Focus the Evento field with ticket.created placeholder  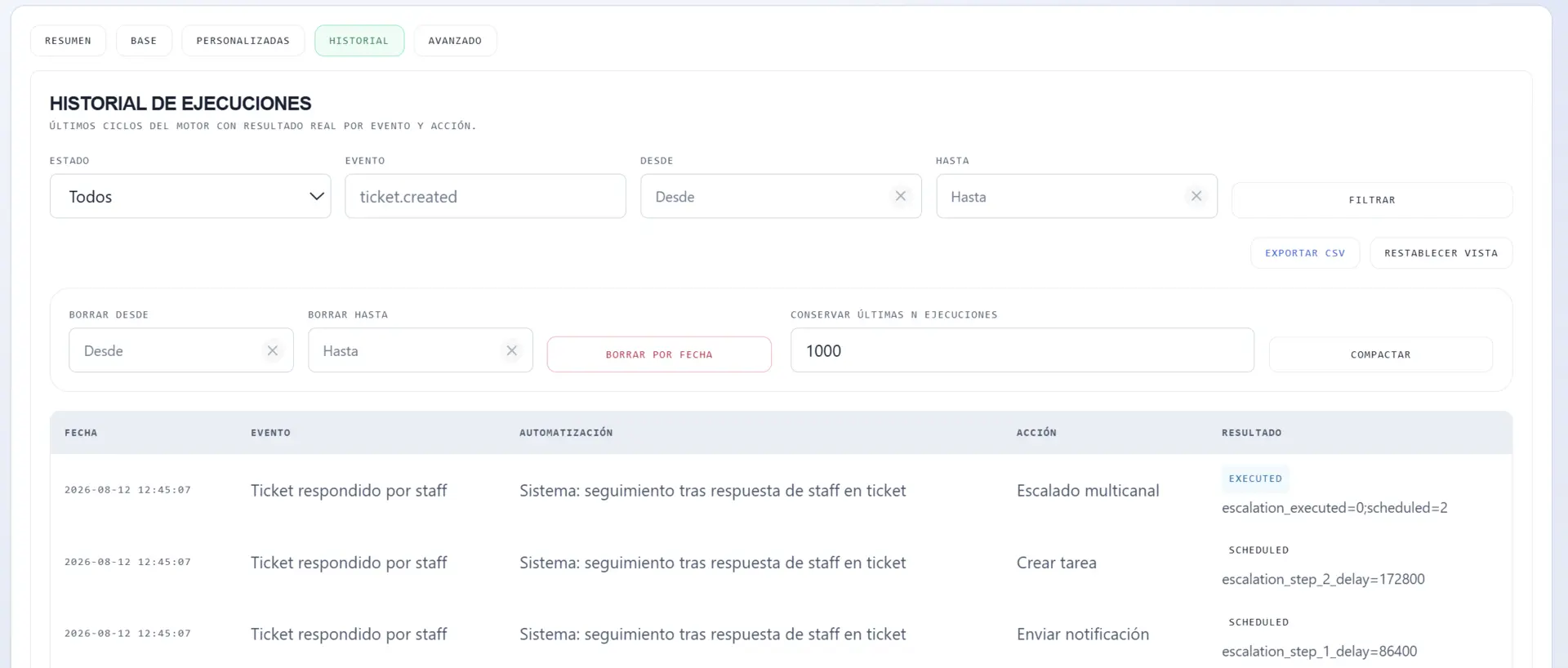coord(485,196)
